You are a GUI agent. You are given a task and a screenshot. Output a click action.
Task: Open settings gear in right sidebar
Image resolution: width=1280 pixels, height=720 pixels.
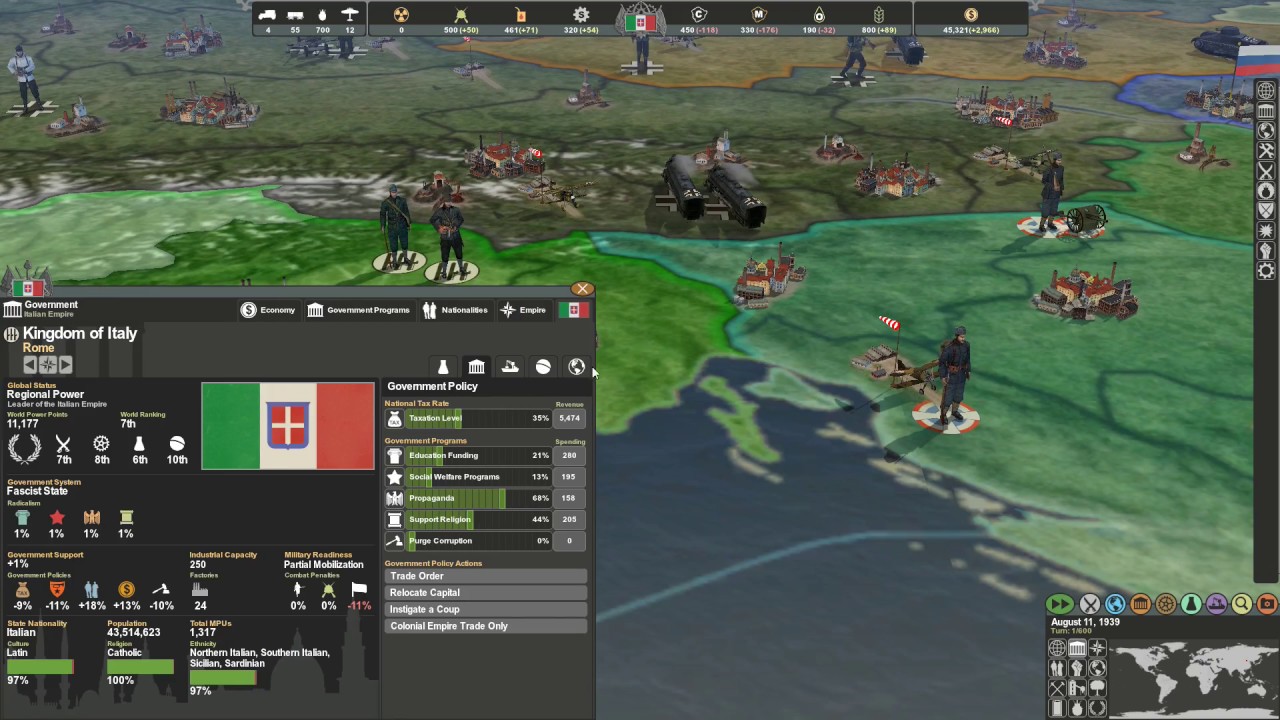point(1266,271)
